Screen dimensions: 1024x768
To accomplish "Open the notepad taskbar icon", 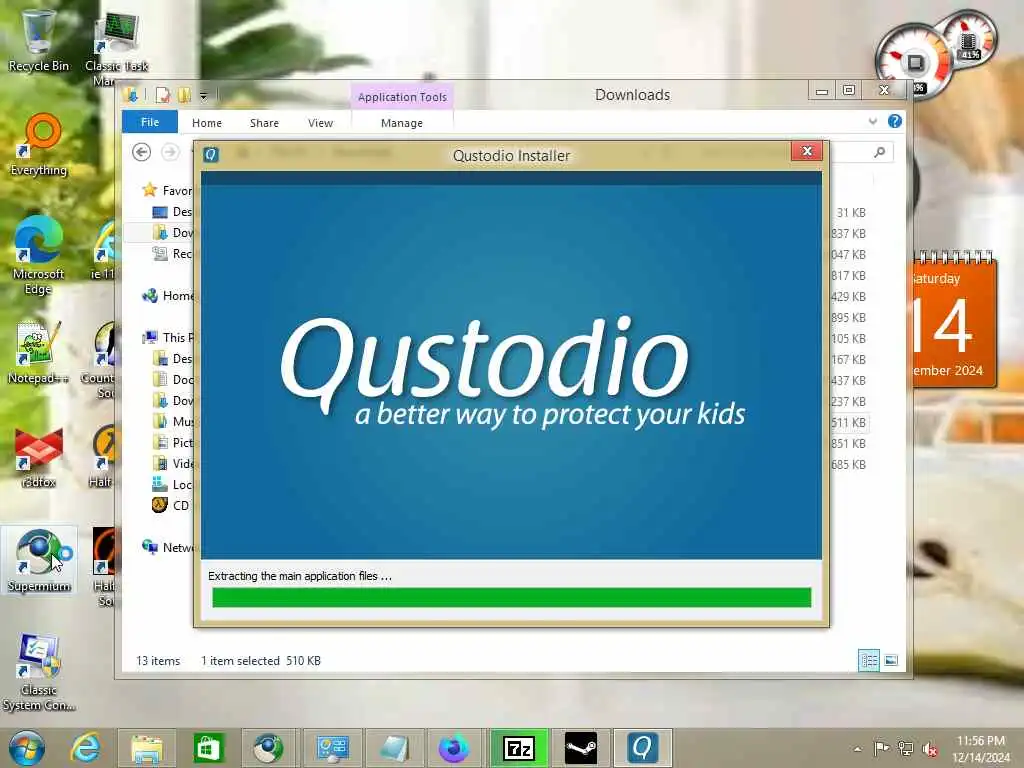I will point(394,748).
